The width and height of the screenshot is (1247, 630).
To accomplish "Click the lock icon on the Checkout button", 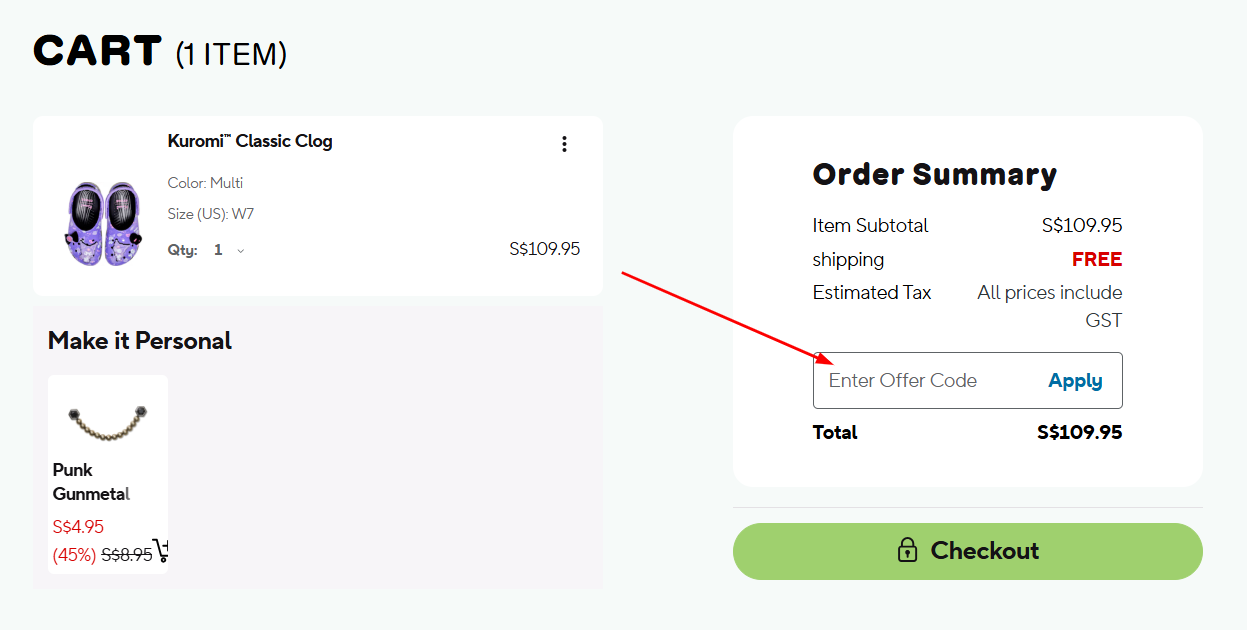I will 907,550.
